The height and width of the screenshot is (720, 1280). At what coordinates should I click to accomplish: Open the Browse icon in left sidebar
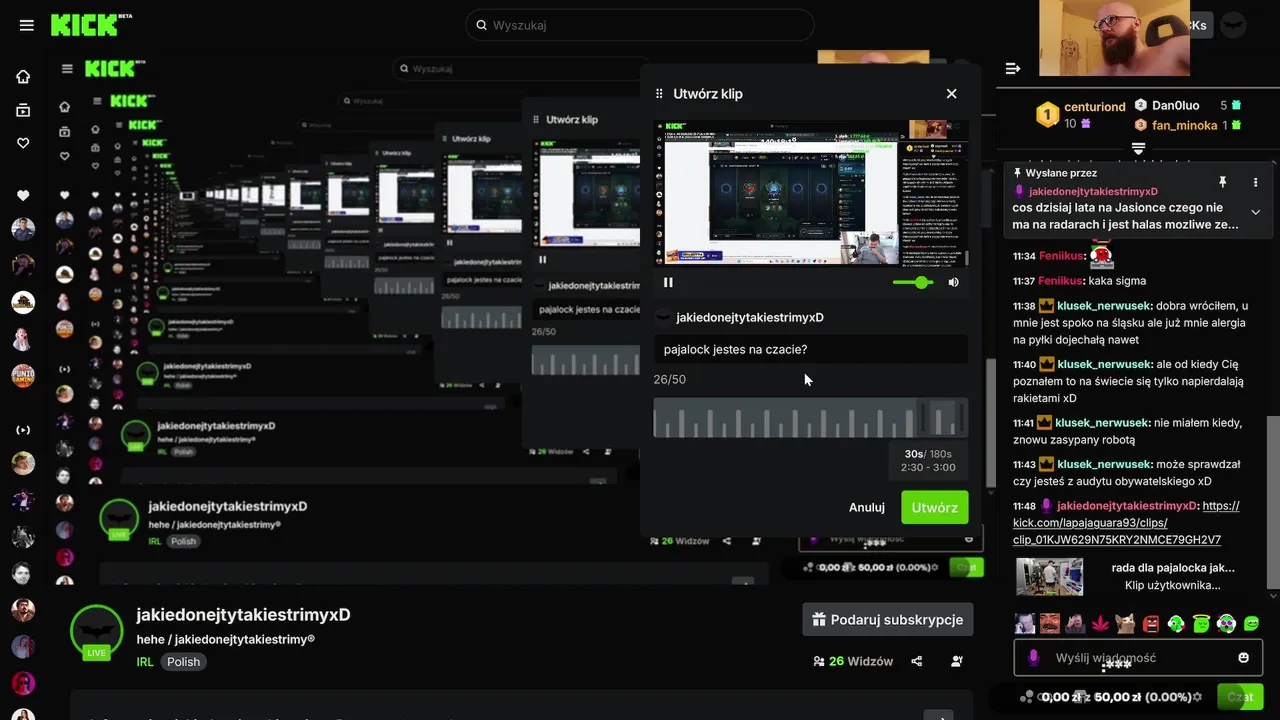[23, 110]
